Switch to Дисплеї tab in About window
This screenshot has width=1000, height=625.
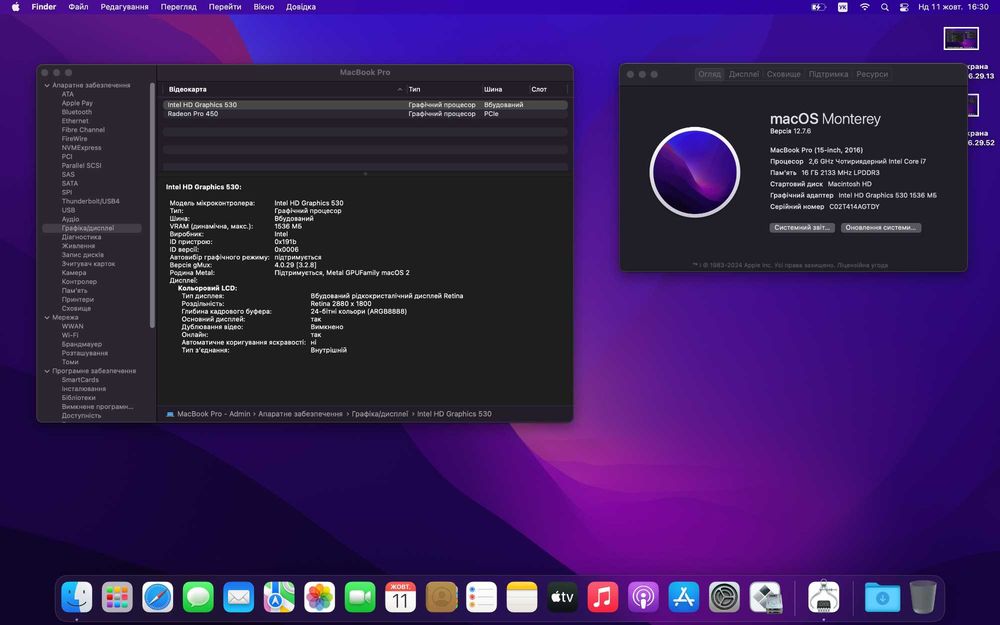744,74
